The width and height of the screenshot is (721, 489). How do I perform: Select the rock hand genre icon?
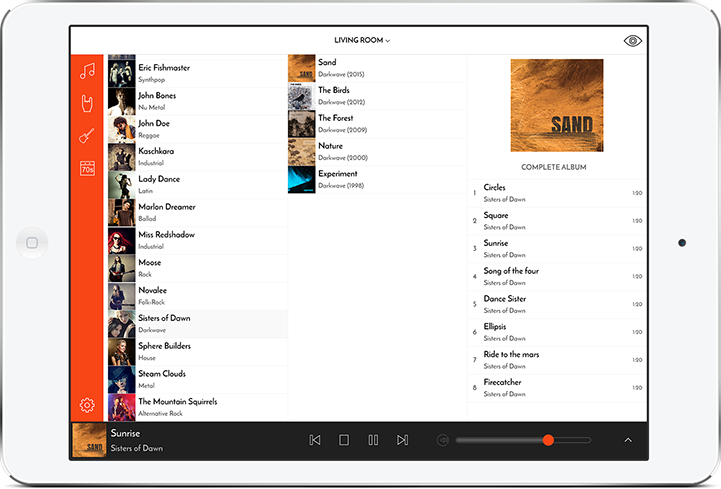[x=87, y=103]
